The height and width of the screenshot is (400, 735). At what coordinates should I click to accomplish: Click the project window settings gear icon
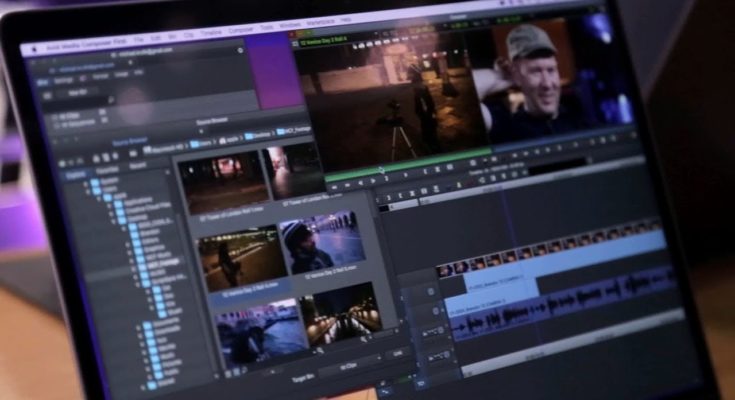pos(241,51)
